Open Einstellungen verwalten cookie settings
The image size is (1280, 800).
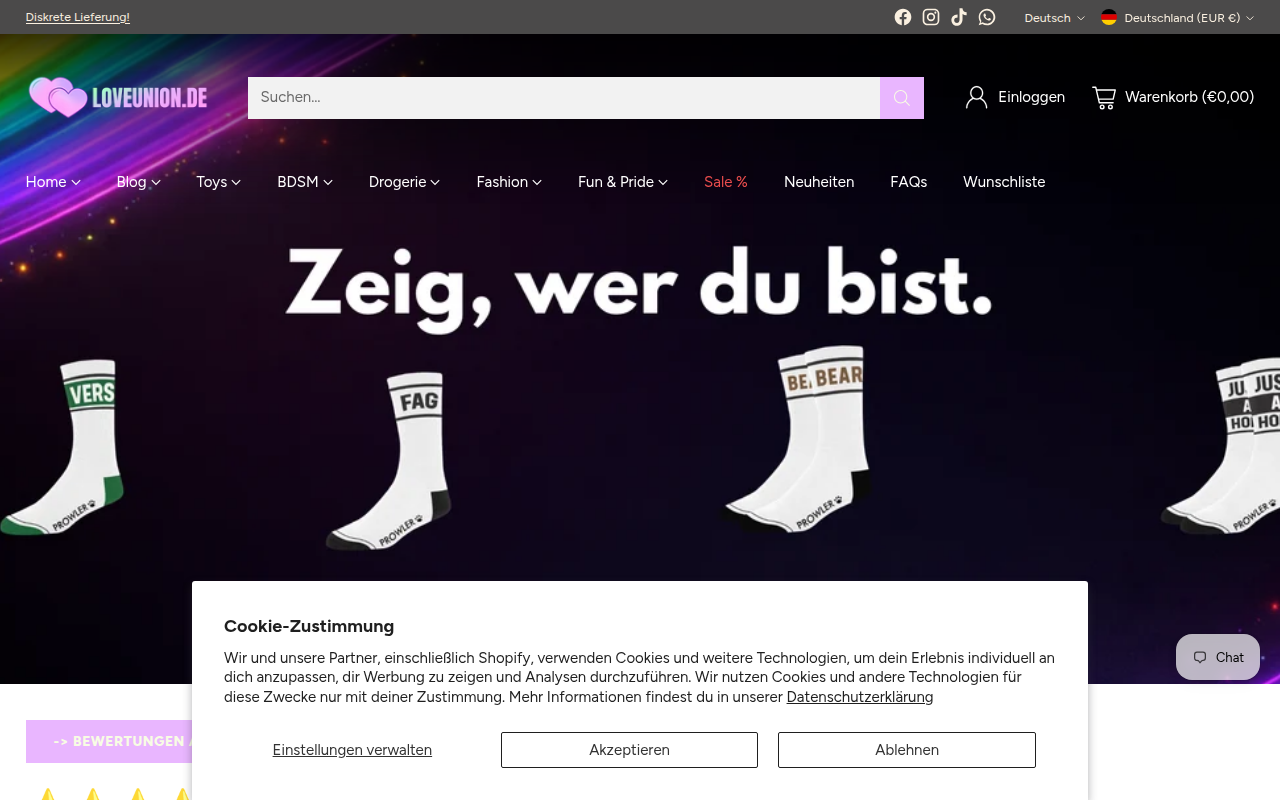tap(352, 750)
